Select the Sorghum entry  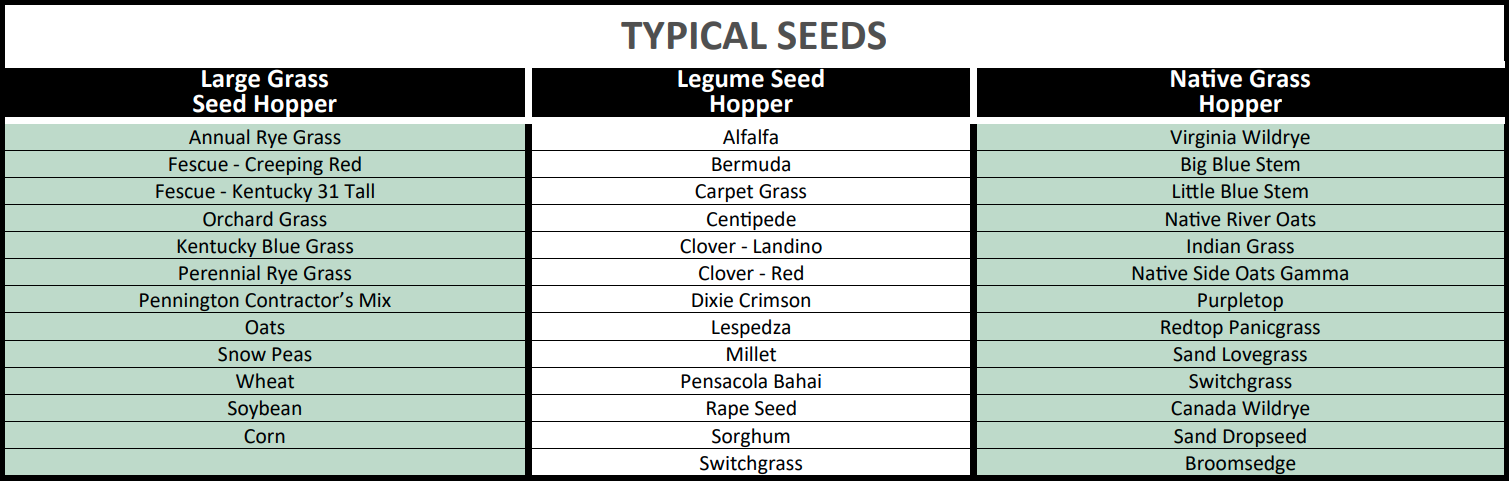pyautogui.click(x=751, y=436)
